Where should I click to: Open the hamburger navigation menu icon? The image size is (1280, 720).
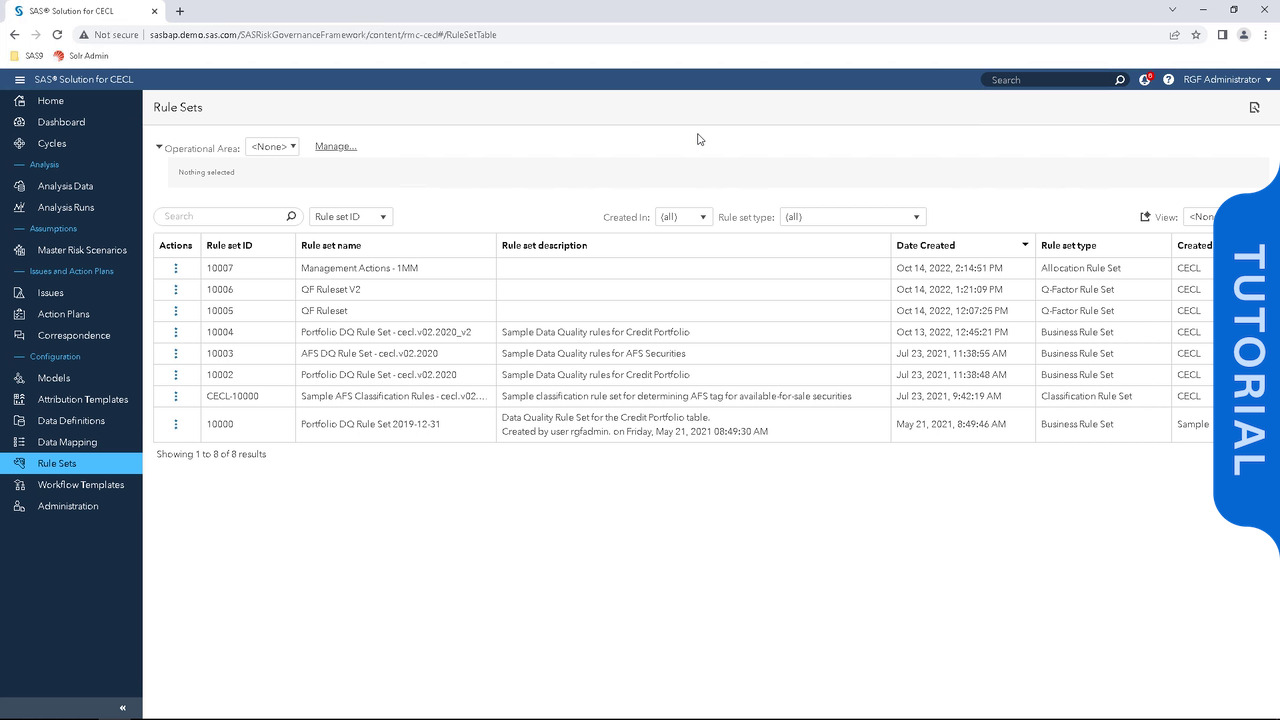[x=19, y=80]
